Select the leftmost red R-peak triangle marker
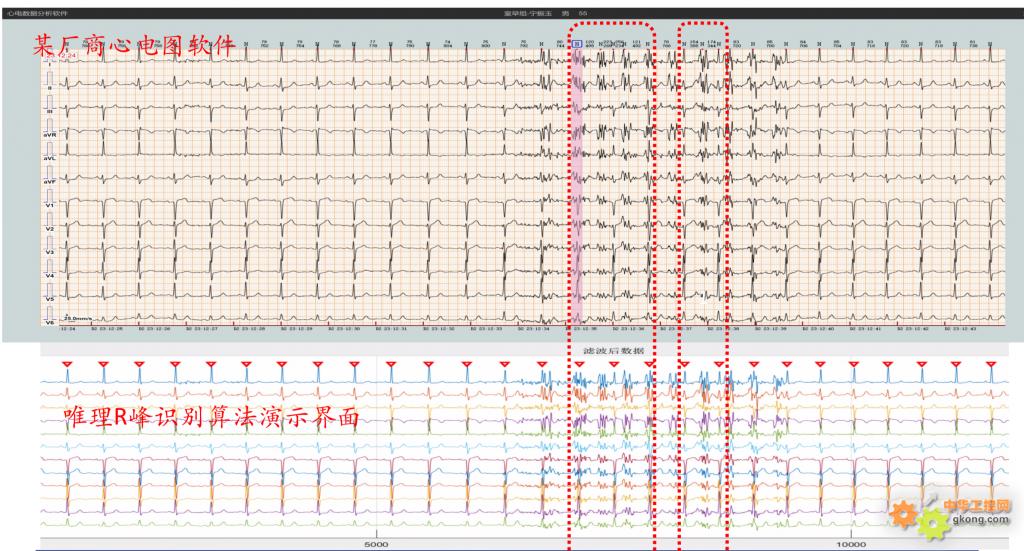The height and width of the screenshot is (551, 1024). (x=67, y=364)
